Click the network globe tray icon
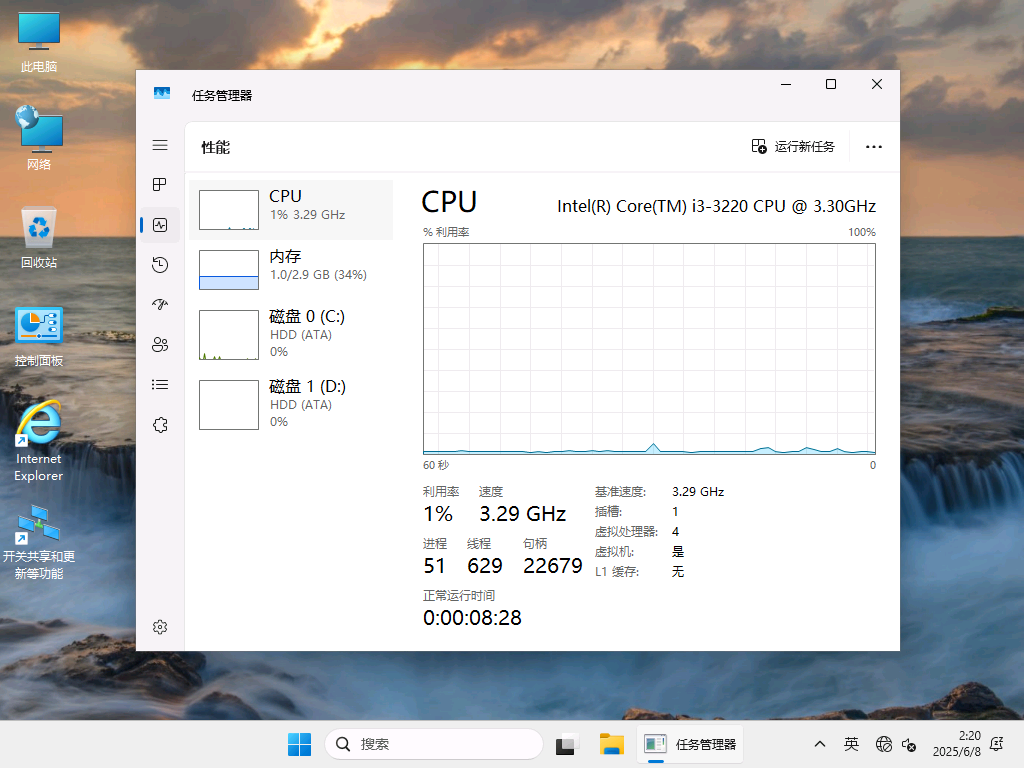Screen dimensions: 1024x768 [x=884, y=744]
